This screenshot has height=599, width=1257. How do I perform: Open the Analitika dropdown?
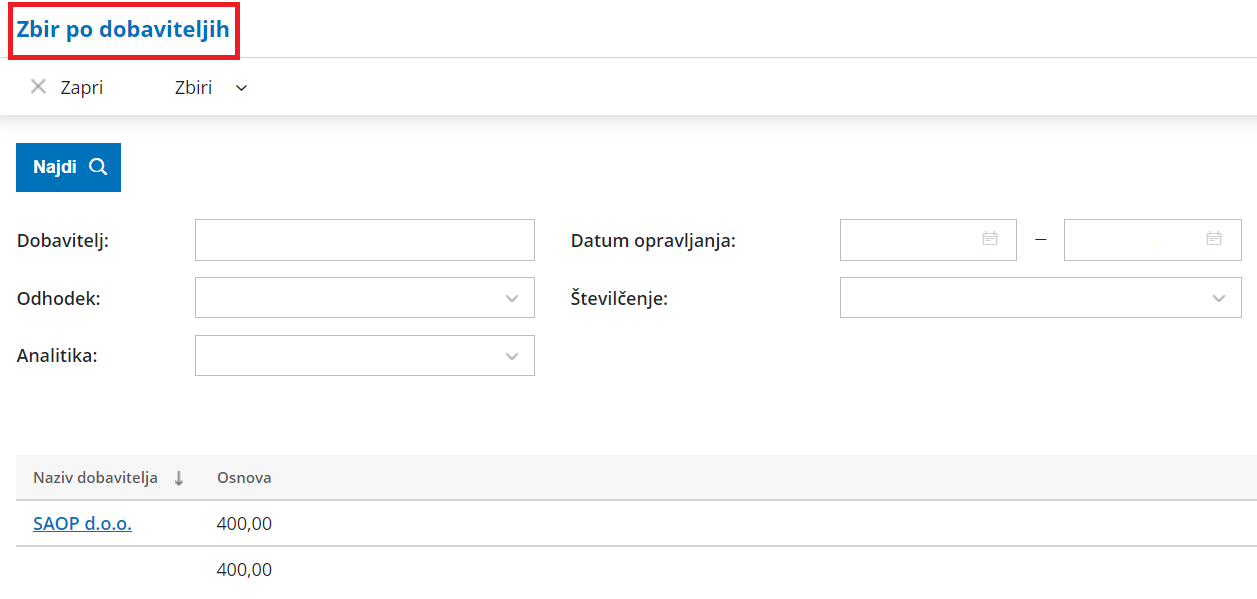365,356
